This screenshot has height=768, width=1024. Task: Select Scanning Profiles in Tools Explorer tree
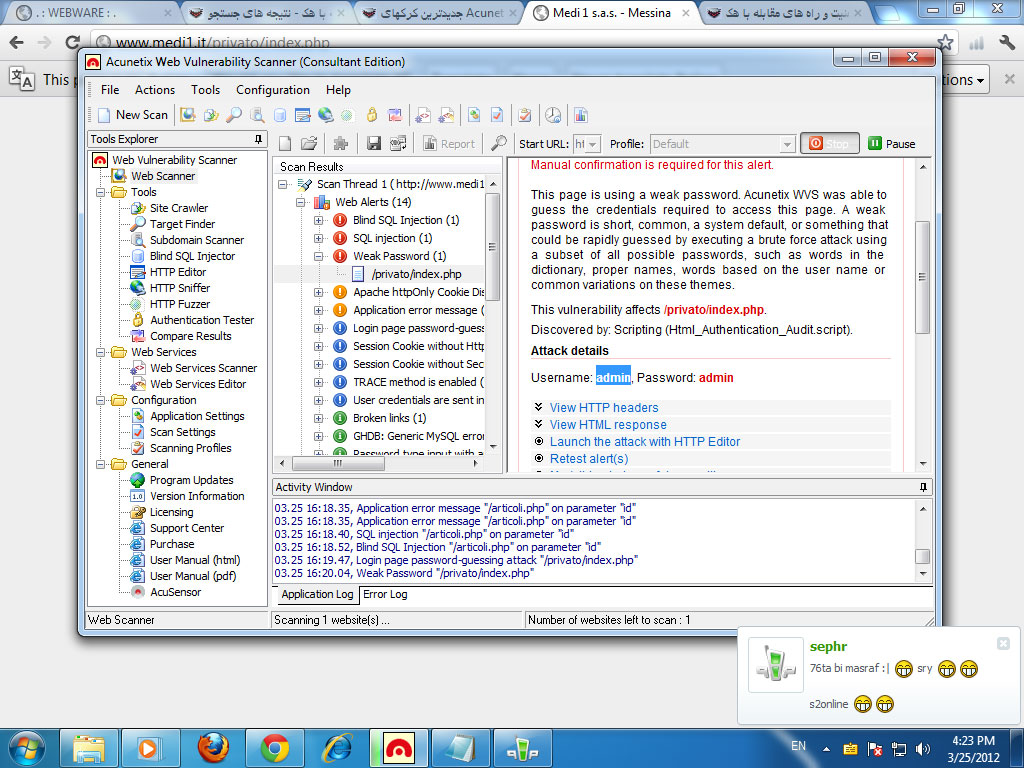pos(191,448)
